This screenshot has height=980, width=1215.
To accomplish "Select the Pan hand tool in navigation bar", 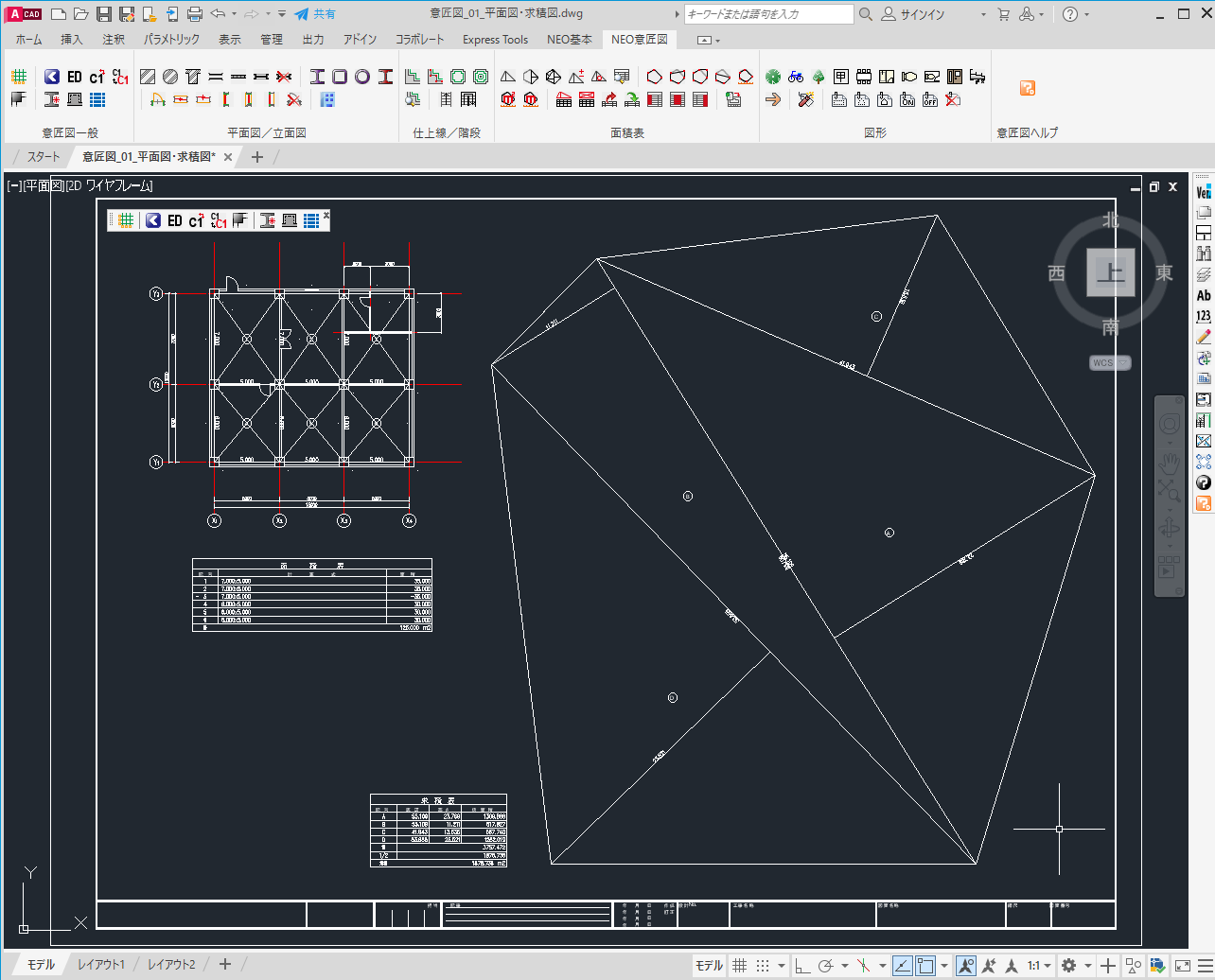I will 1170,463.
